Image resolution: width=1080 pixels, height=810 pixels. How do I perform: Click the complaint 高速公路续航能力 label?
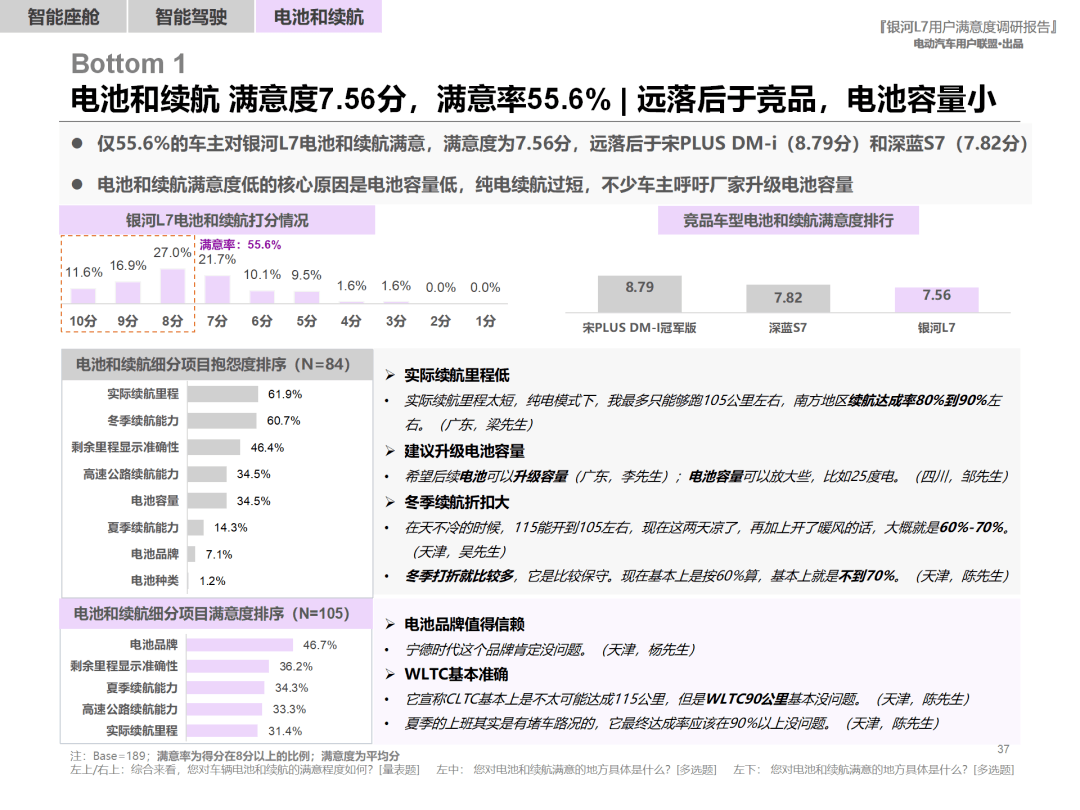pyautogui.click(x=131, y=475)
